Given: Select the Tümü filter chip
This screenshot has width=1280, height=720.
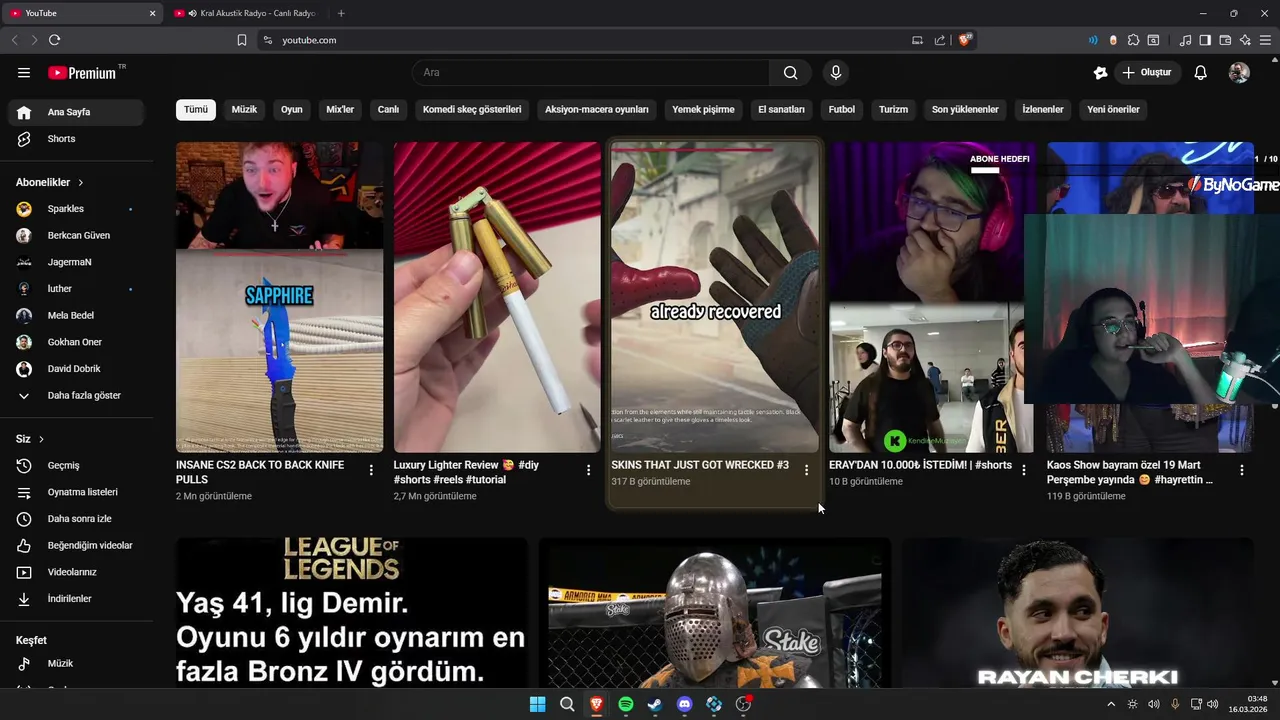Looking at the screenshot, I should 196,109.
